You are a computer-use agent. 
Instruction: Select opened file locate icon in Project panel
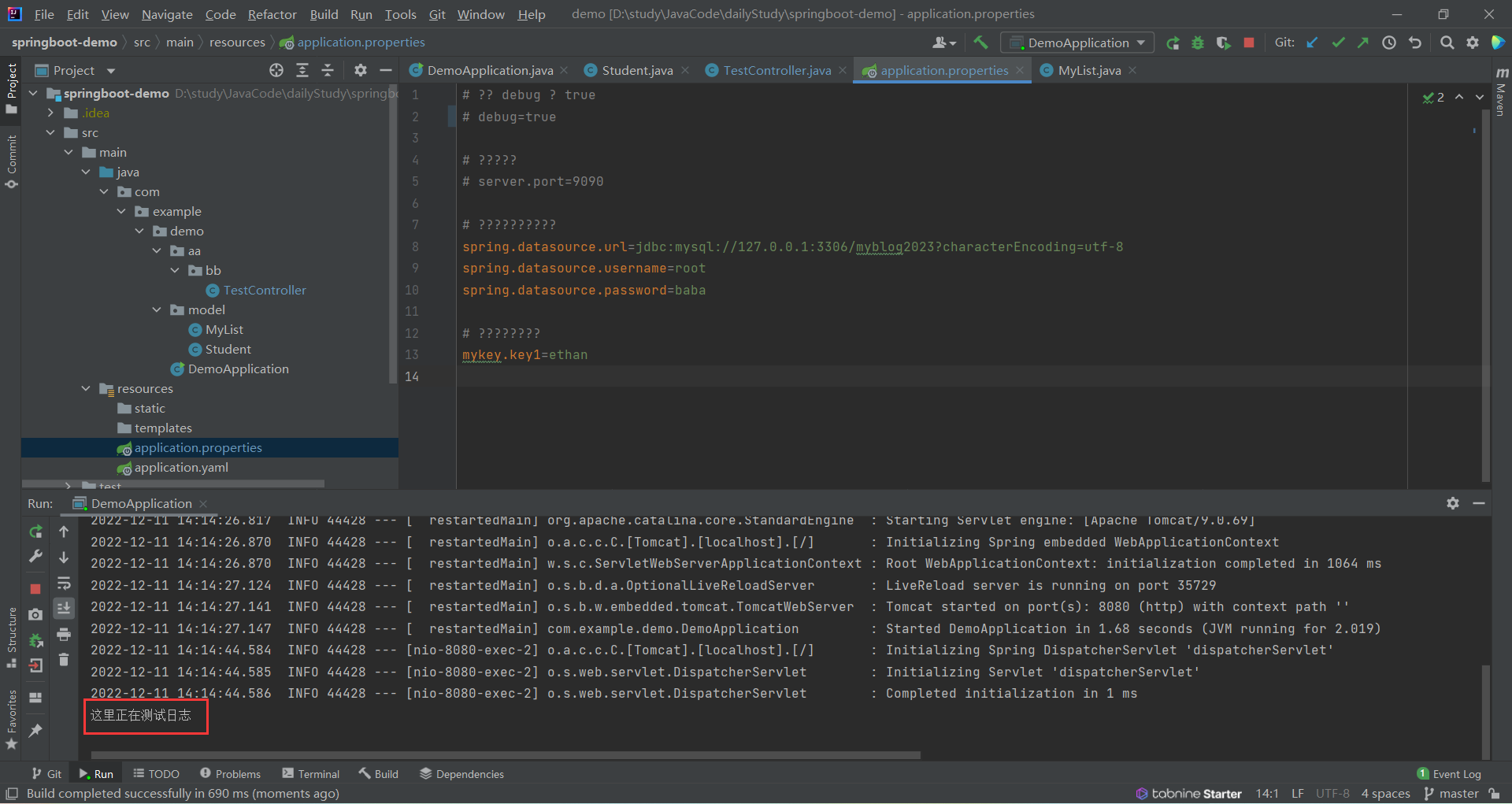pos(276,70)
